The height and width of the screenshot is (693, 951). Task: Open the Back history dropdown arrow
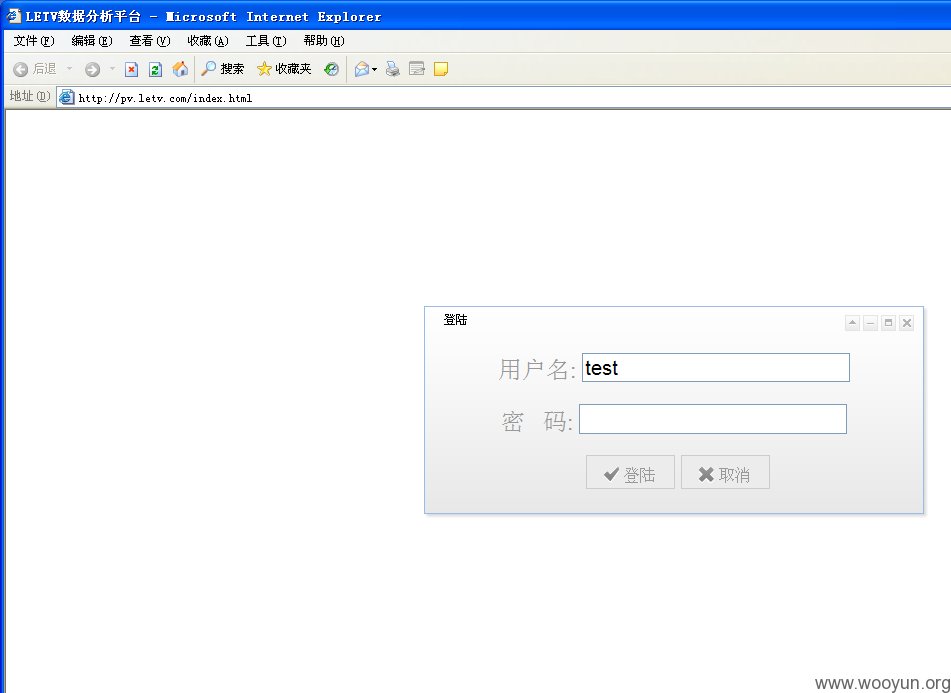click(69, 69)
